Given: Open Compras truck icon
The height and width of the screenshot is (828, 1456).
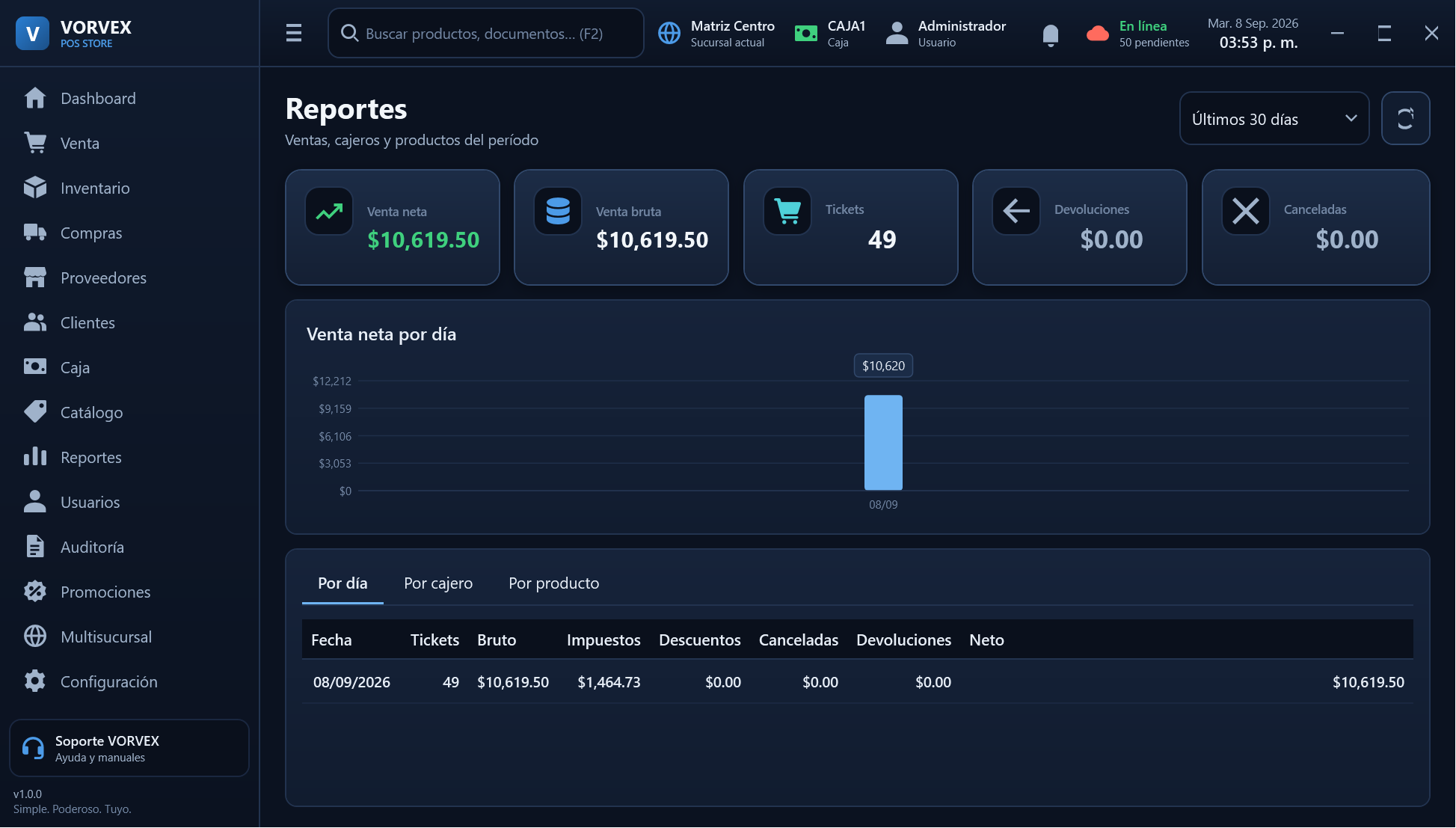Looking at the screenshot, I should tap(35, 233).
